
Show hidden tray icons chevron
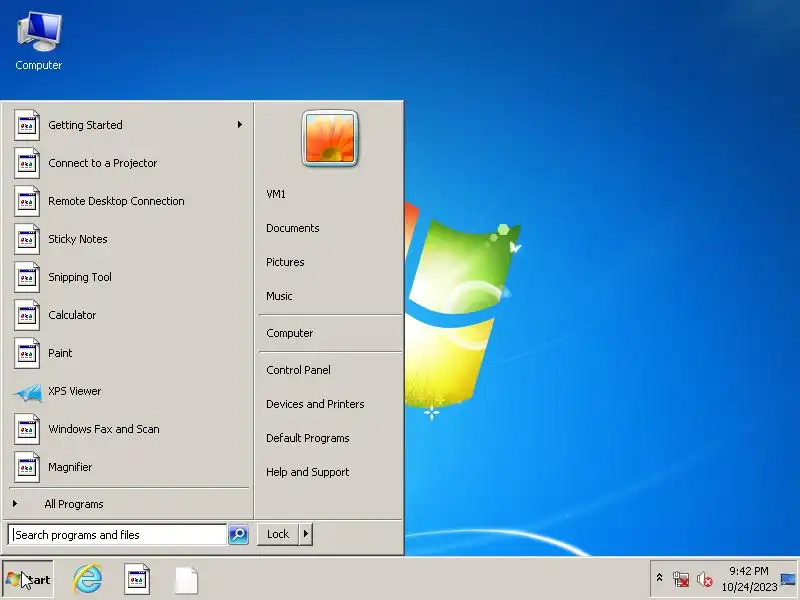tap(659, 578)
